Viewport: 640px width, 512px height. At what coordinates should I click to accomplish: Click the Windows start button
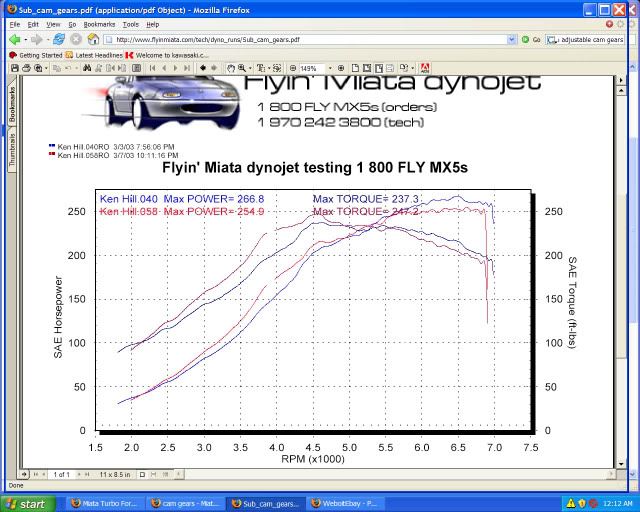click(28, 504)
